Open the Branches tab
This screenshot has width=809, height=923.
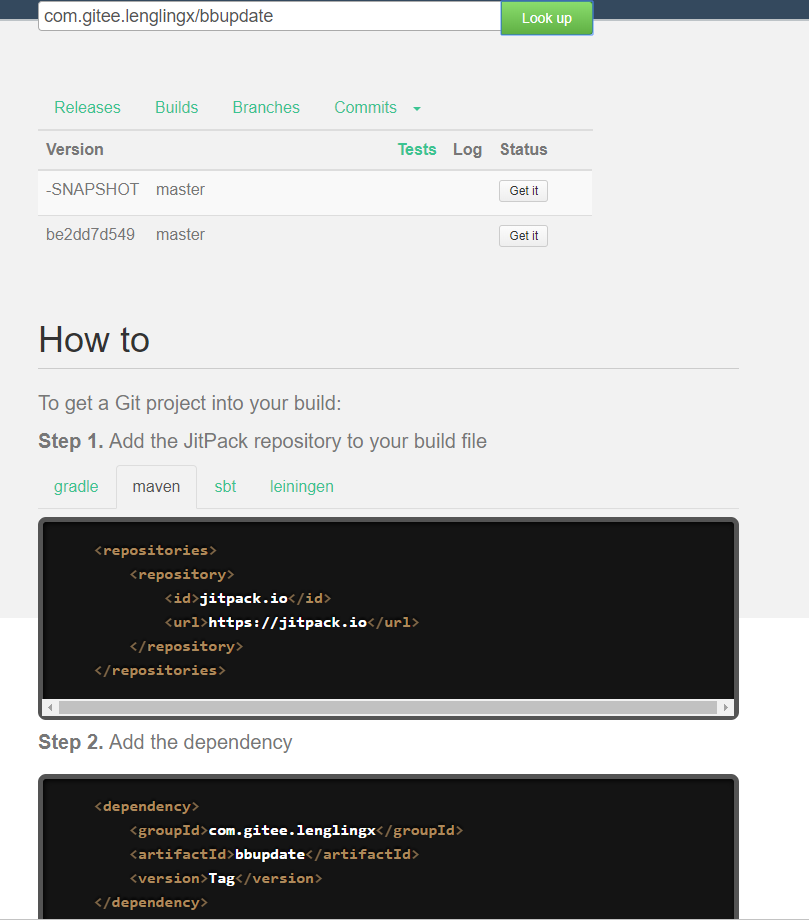266,107
